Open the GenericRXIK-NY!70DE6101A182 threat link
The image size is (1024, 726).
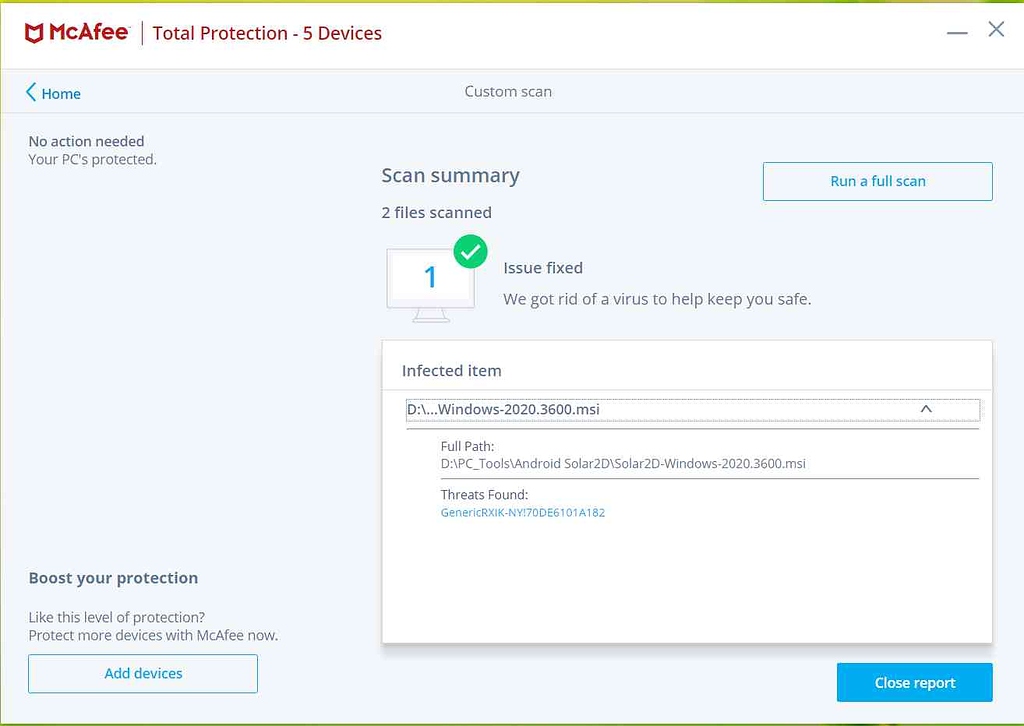(x=524, y=512)
